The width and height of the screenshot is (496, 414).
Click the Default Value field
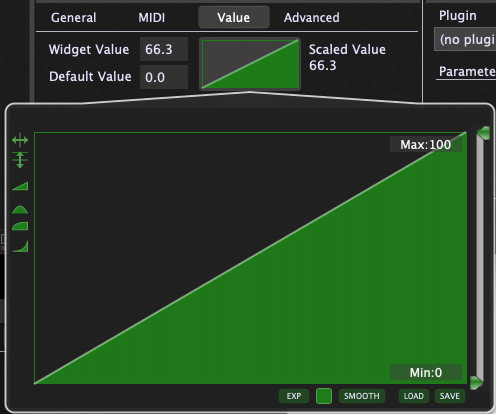(x=164, y=77)
